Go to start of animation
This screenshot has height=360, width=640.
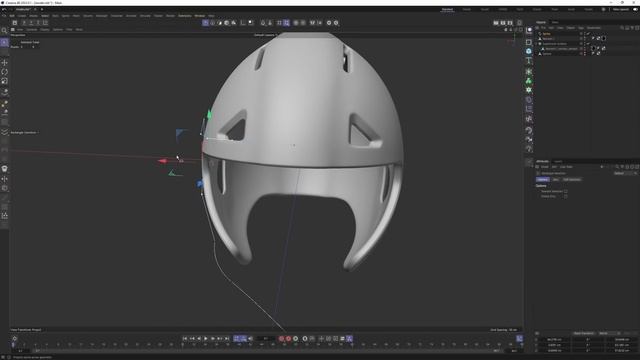point(185,338)
